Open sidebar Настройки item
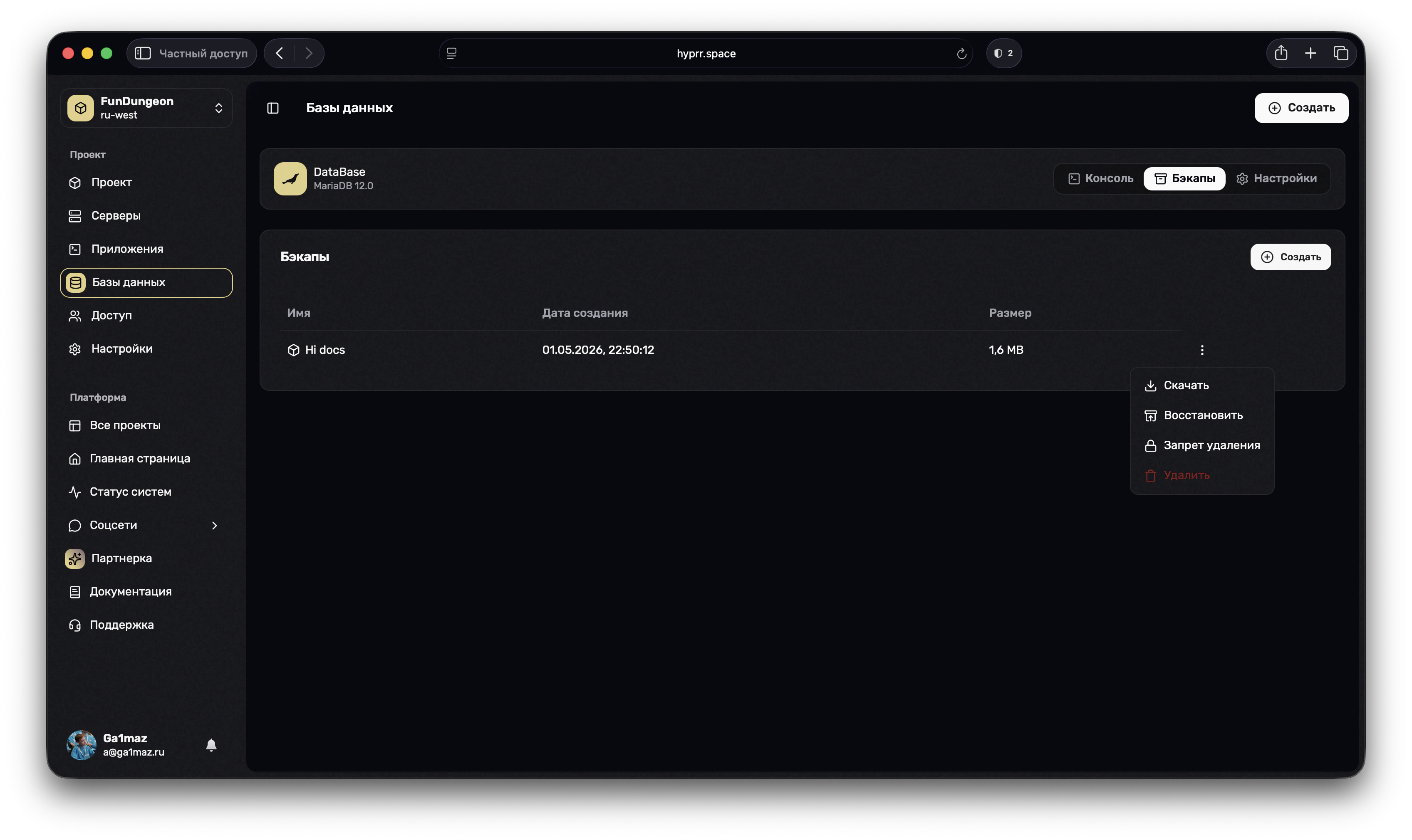The image size is (1412, 840). pos(146,348)
